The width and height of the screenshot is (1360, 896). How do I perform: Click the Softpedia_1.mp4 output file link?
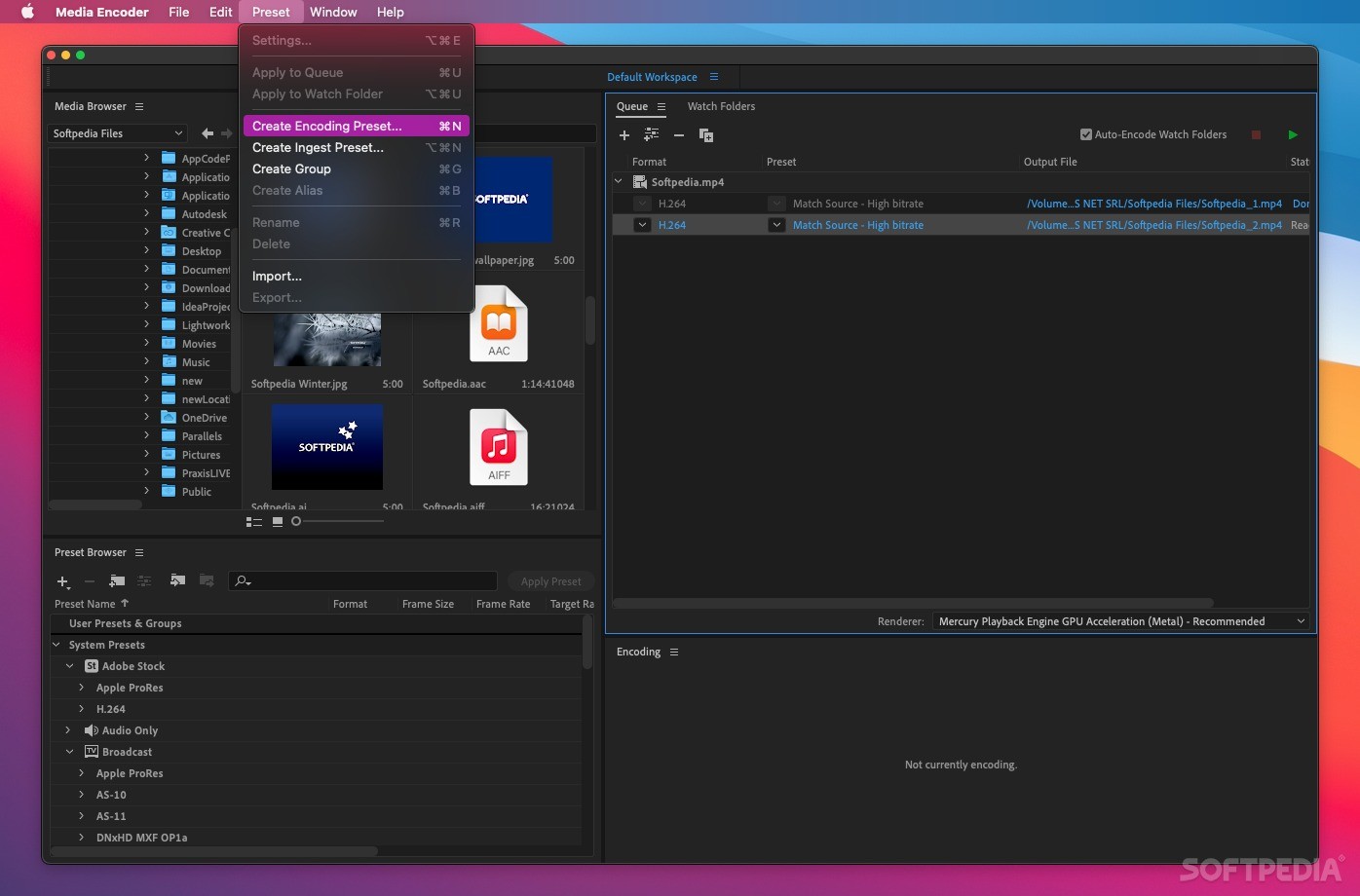click(1153, 204)
